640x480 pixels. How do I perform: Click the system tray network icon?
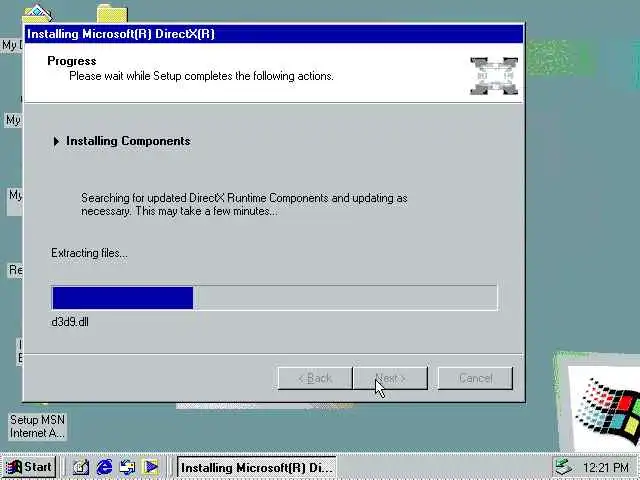pyautogui.click(x=564, y=467)
